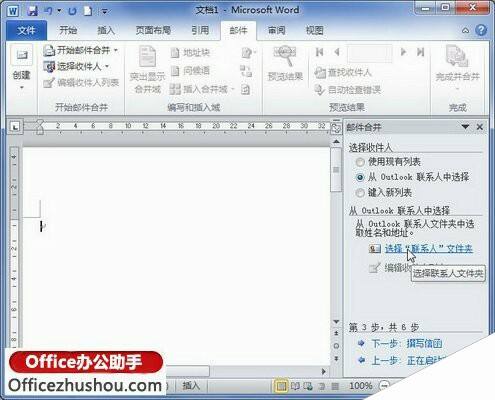Go to next record arrow icon

click(403, 52)
